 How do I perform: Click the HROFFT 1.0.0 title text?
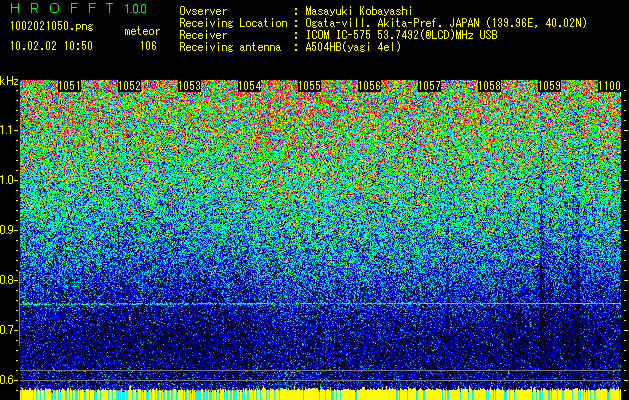click(79, 8)
